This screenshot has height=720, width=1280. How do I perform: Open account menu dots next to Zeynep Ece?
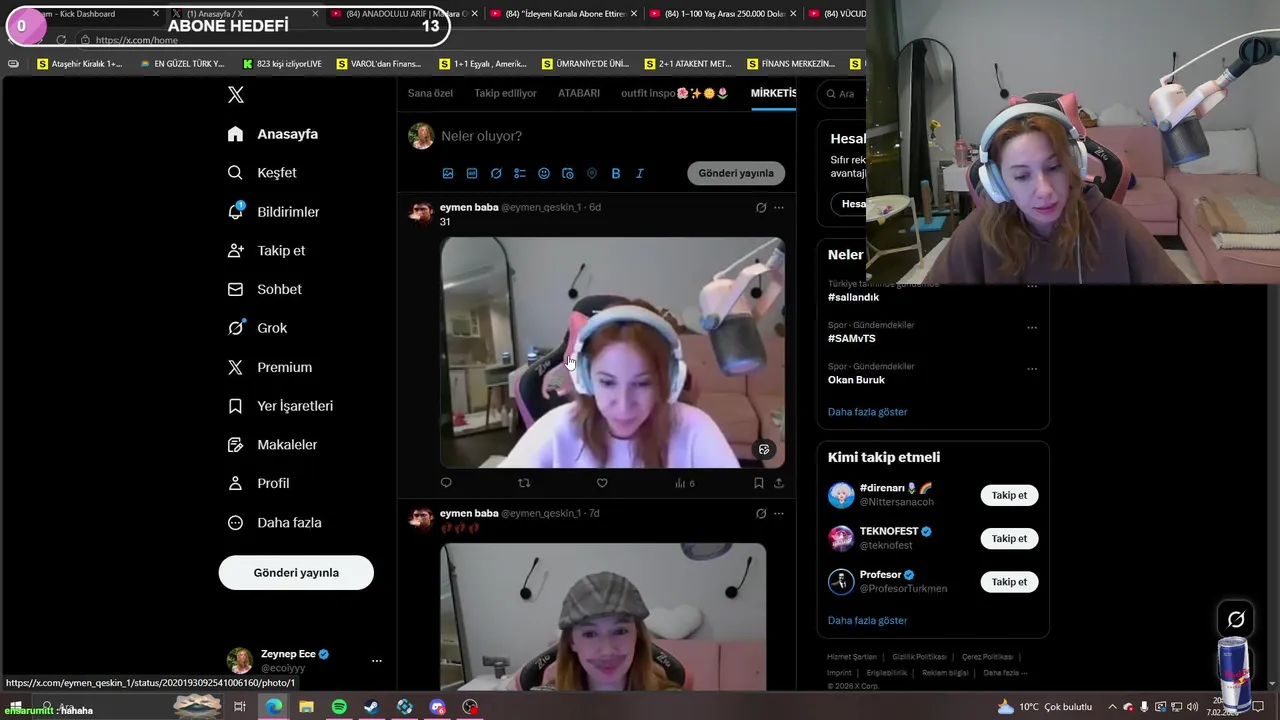point(377,661)
